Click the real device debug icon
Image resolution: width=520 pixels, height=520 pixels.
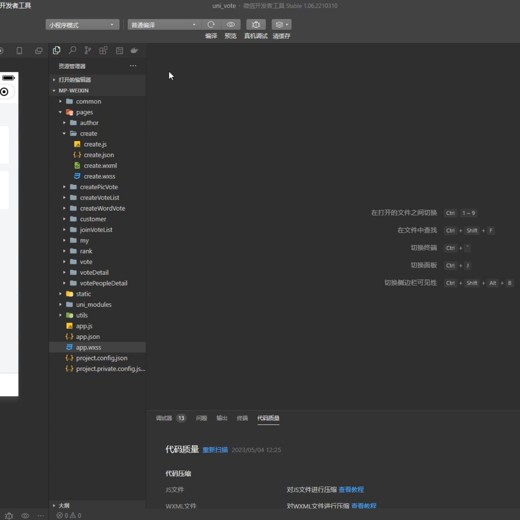click(x=256, y=25)
